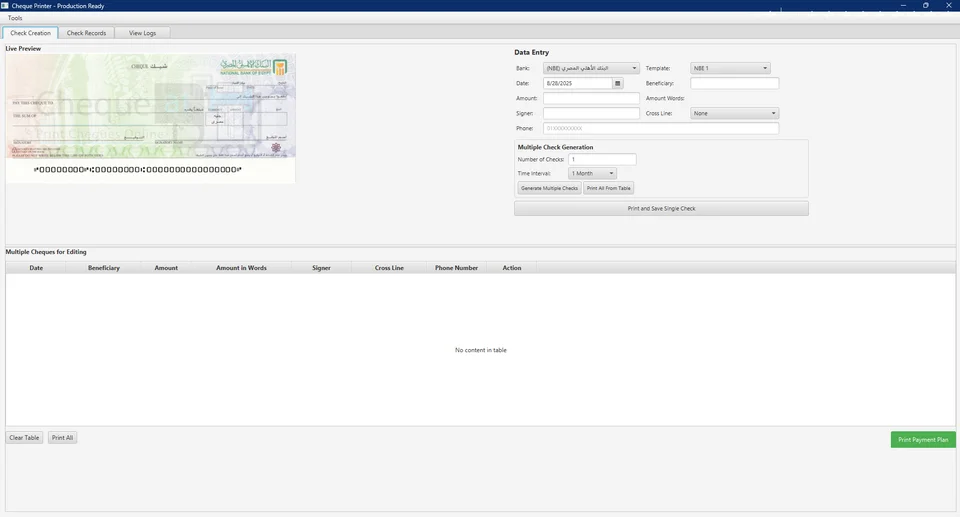Focus the Beneficiary input field
The width and height of the screenshot is (960, 517).
pos(735,83)
